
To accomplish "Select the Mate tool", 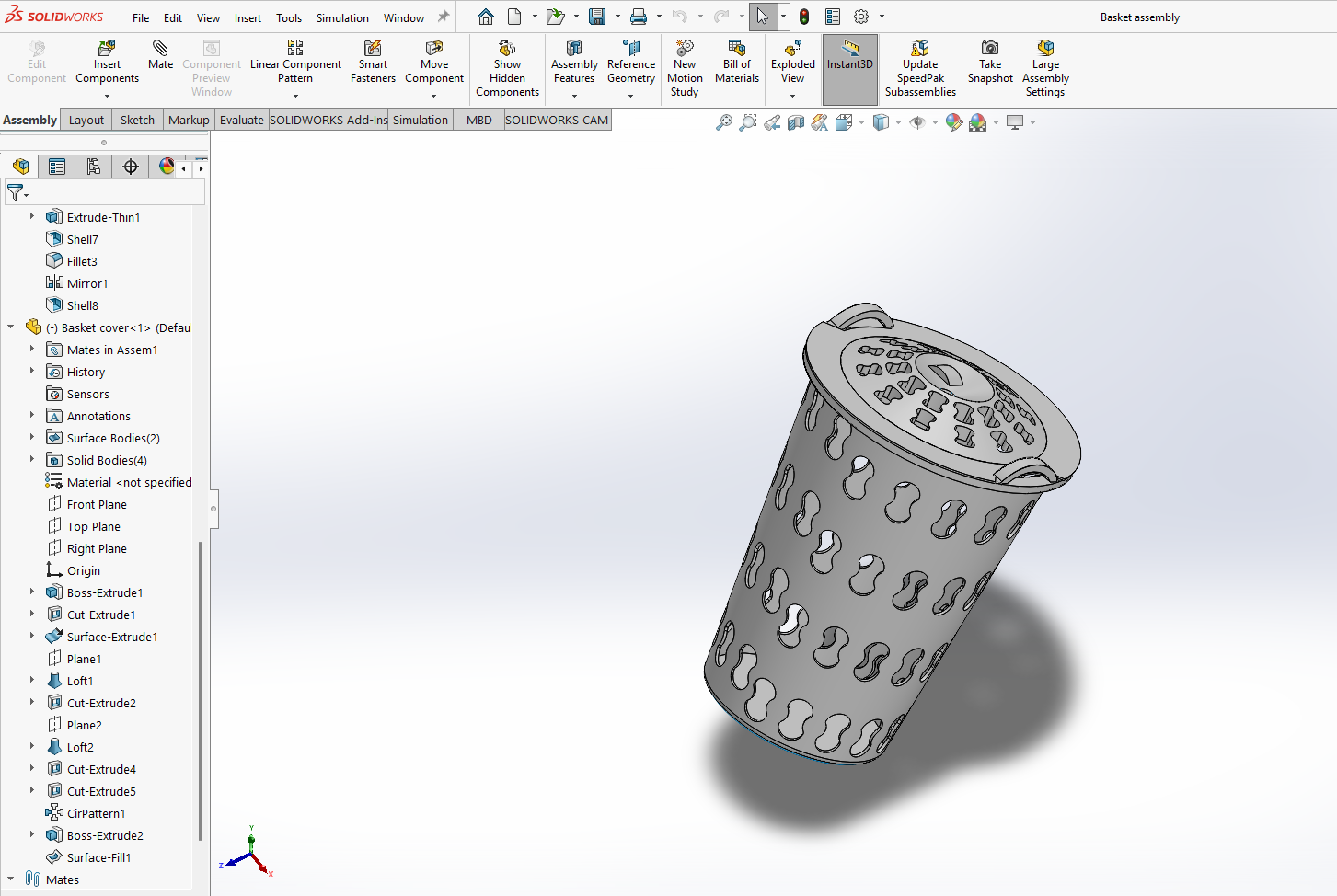I will tap(160, 55).
